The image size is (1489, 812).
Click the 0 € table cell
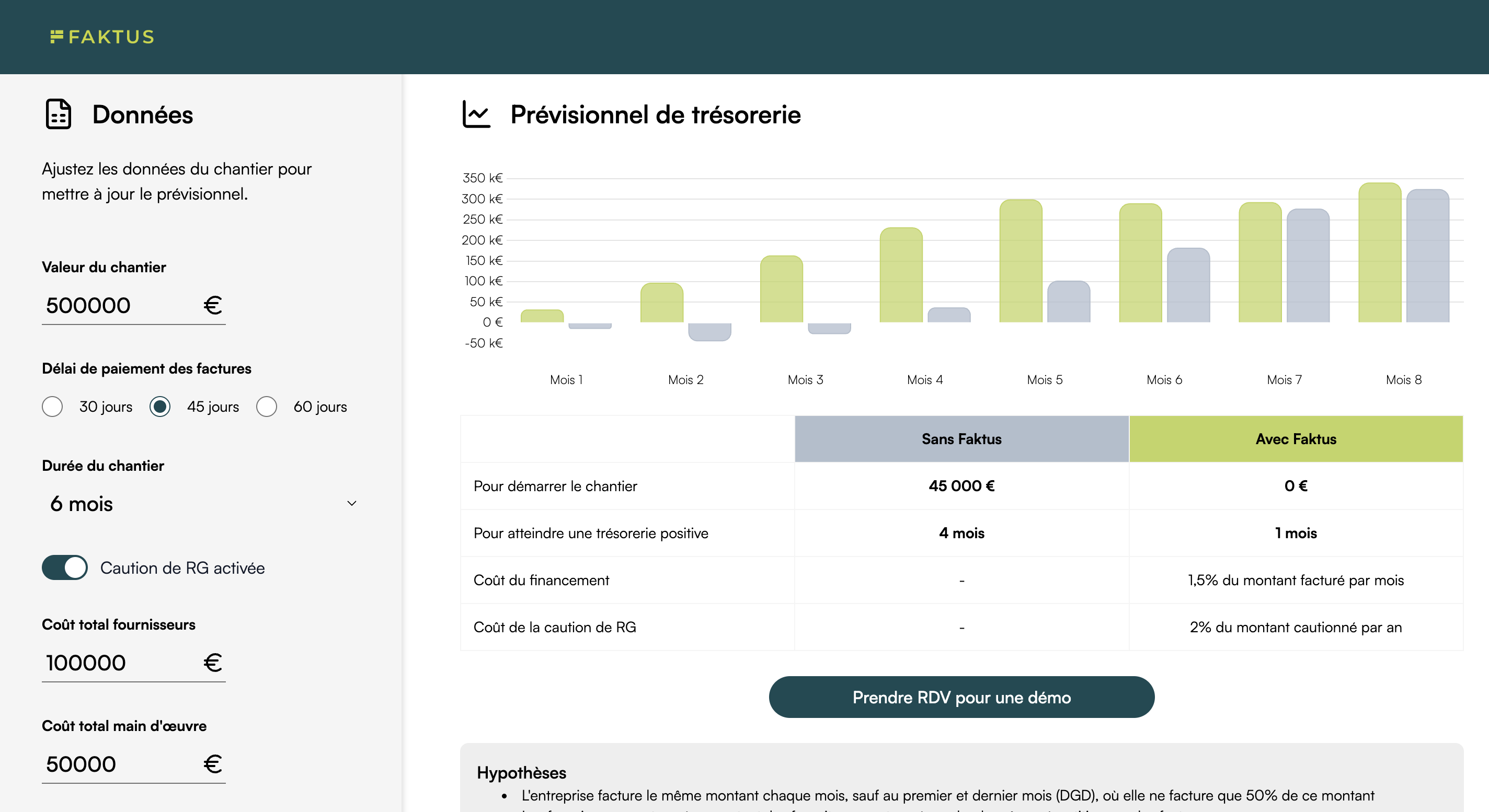(1296, 486)
